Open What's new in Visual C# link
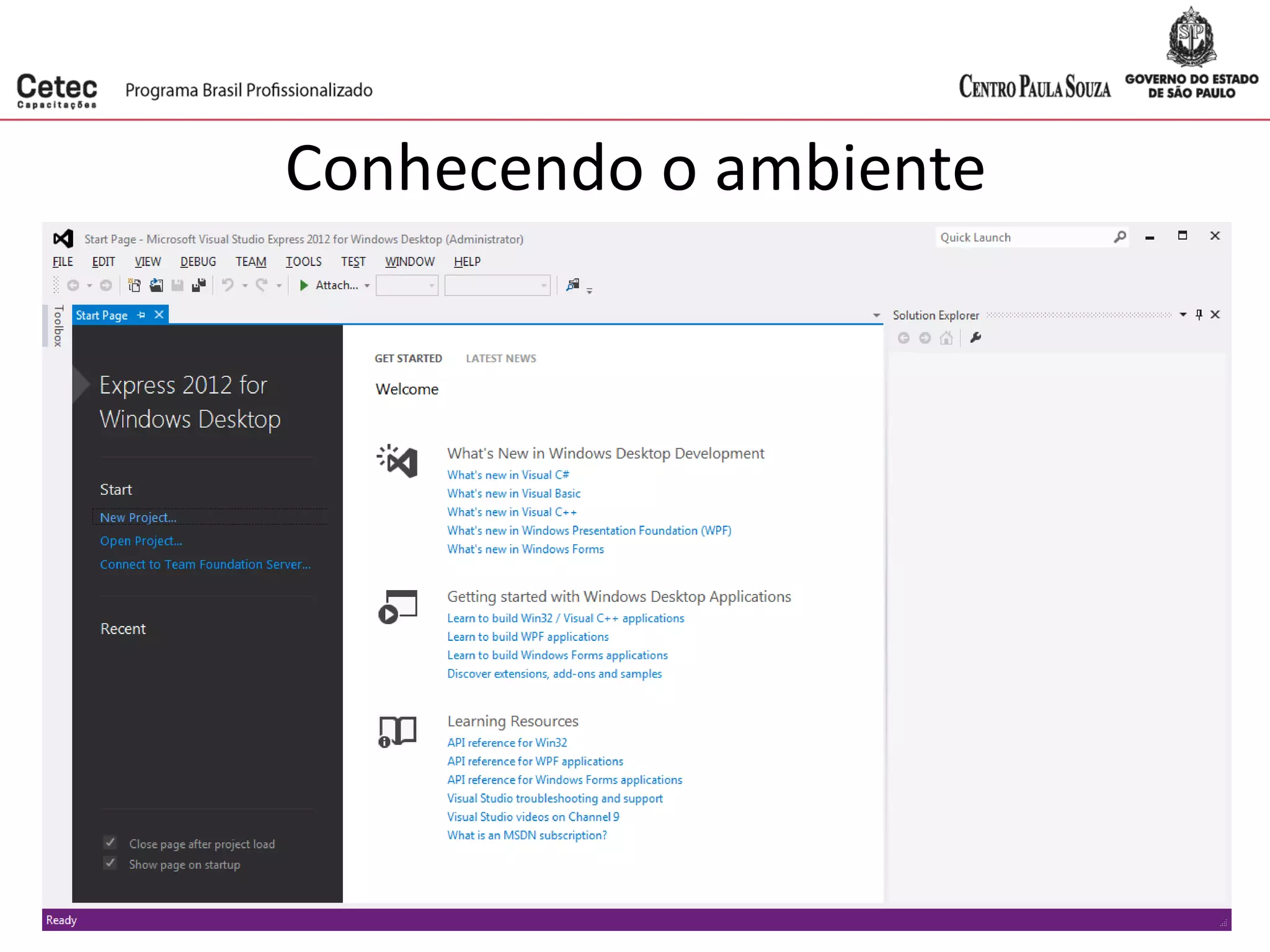1270x952 pixels. click(508, 475)
